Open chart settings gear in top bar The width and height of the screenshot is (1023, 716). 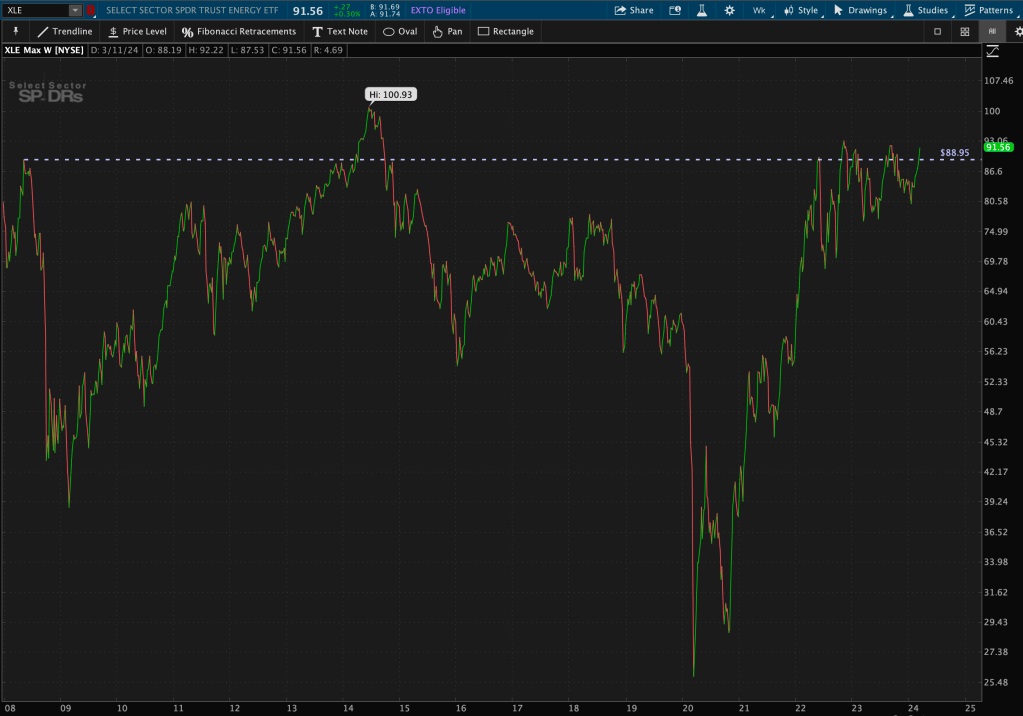[x=729, y=10]
